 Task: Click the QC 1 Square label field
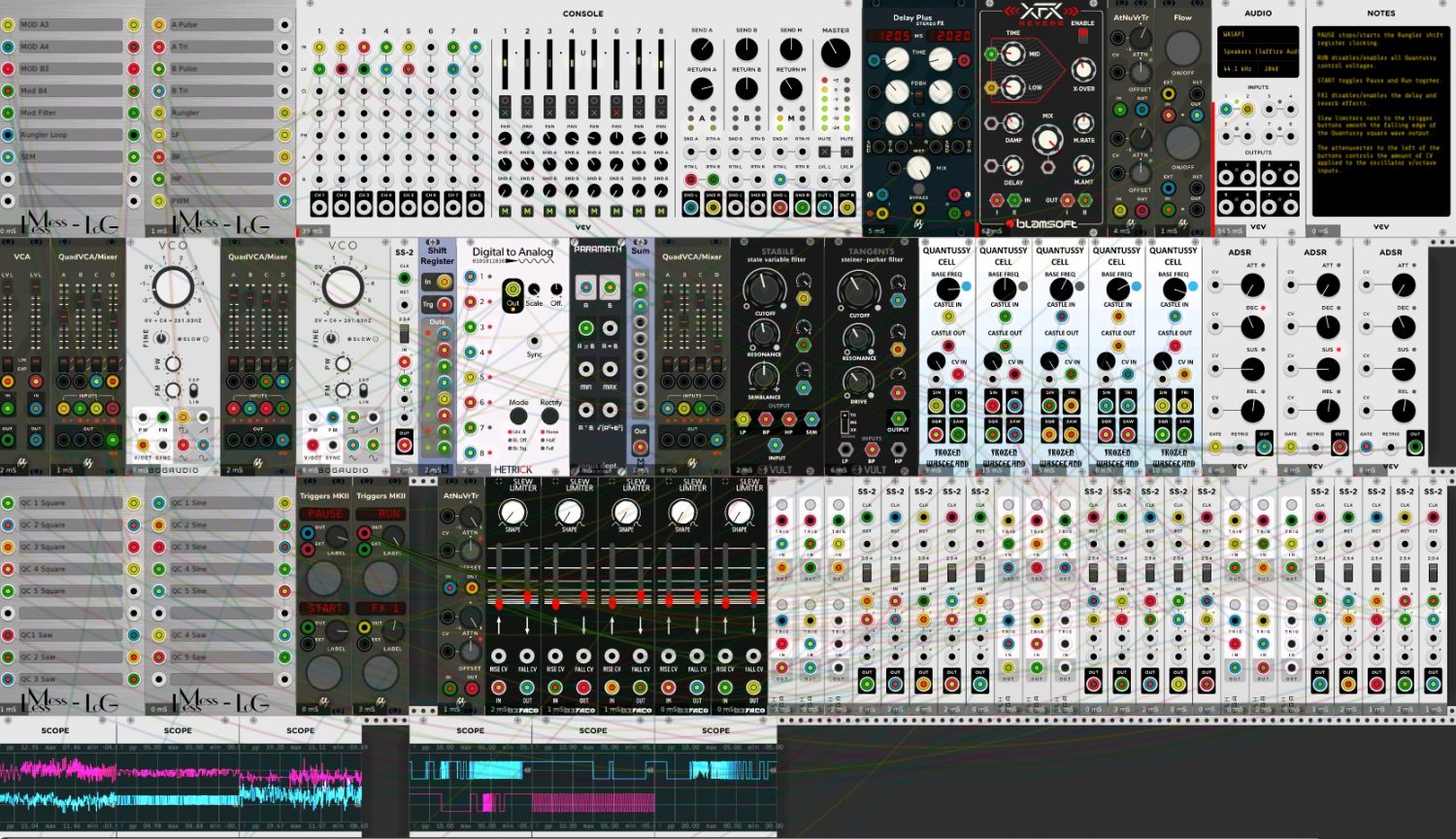71,503
